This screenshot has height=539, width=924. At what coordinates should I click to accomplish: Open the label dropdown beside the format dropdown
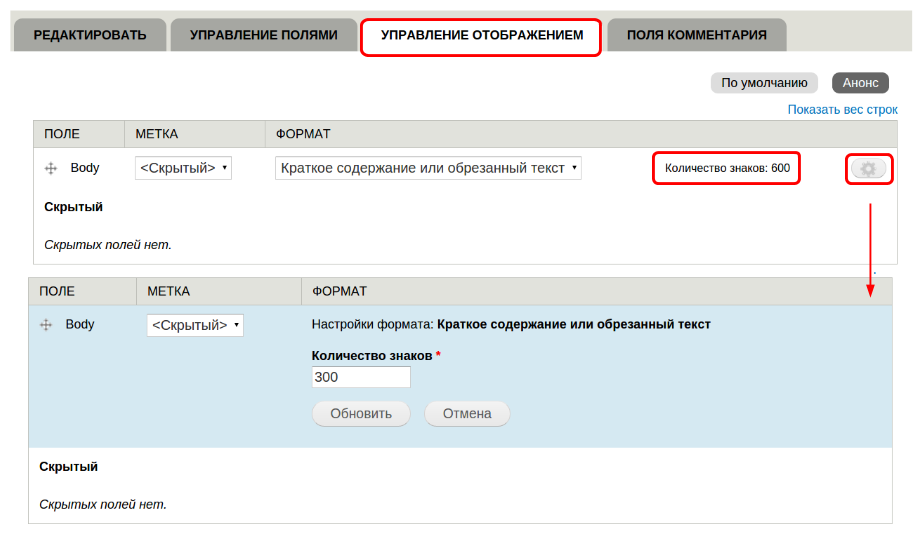click(183, 168)
